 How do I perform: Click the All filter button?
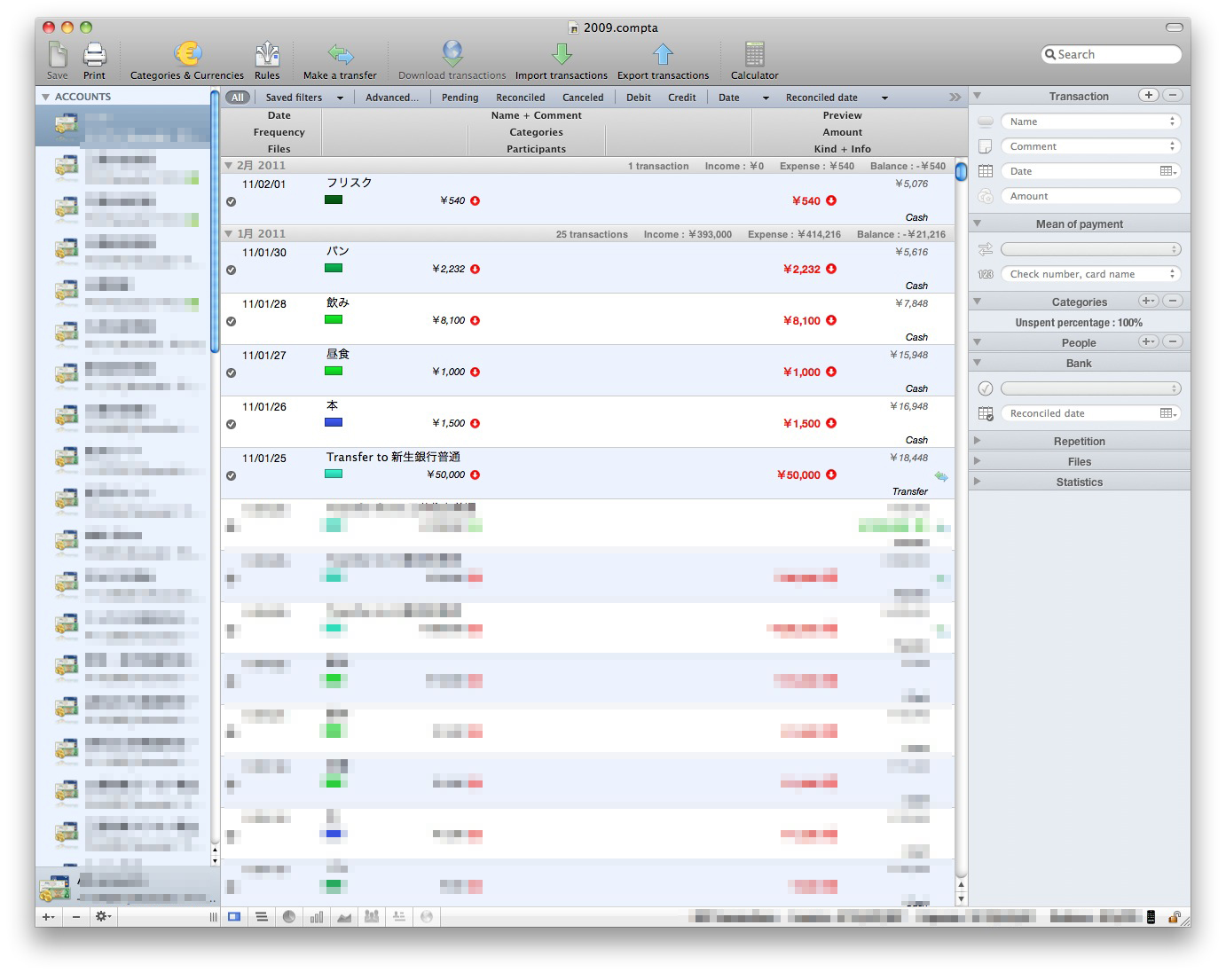(237, 98)
